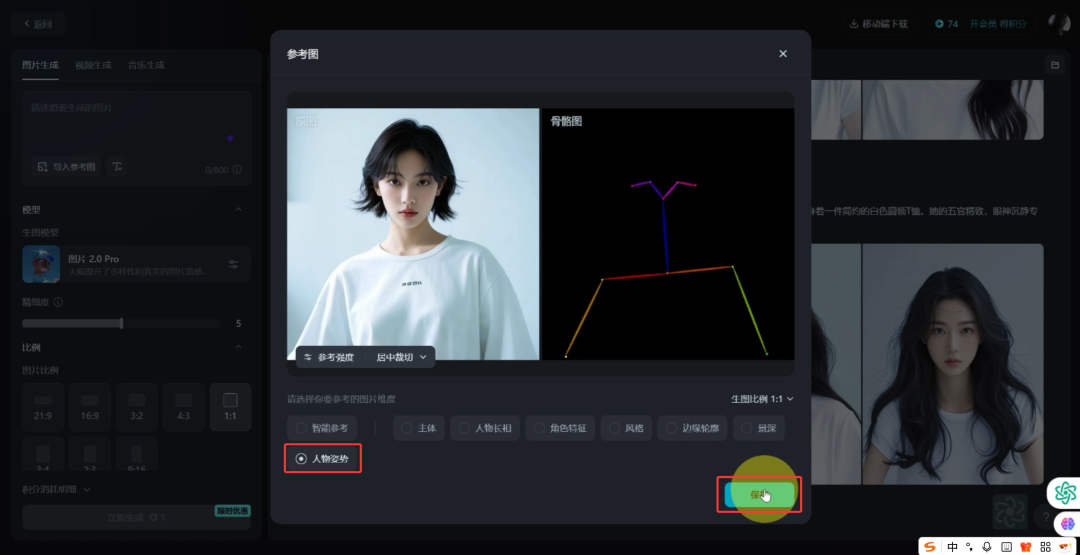
Task: Click the IME microphone icon
Action: point(987,547)
